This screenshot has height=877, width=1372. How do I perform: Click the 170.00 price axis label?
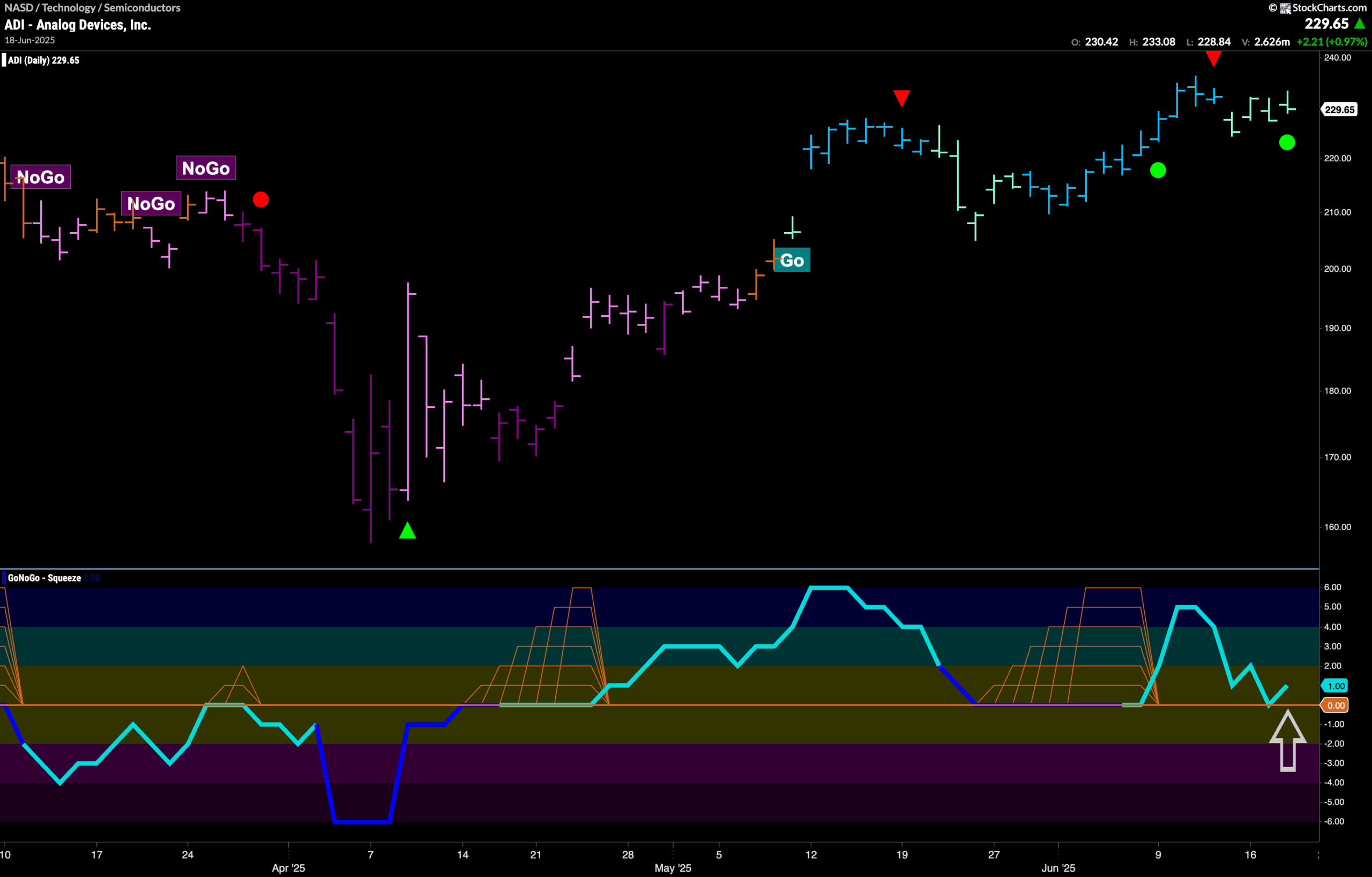coord(1337,457)
